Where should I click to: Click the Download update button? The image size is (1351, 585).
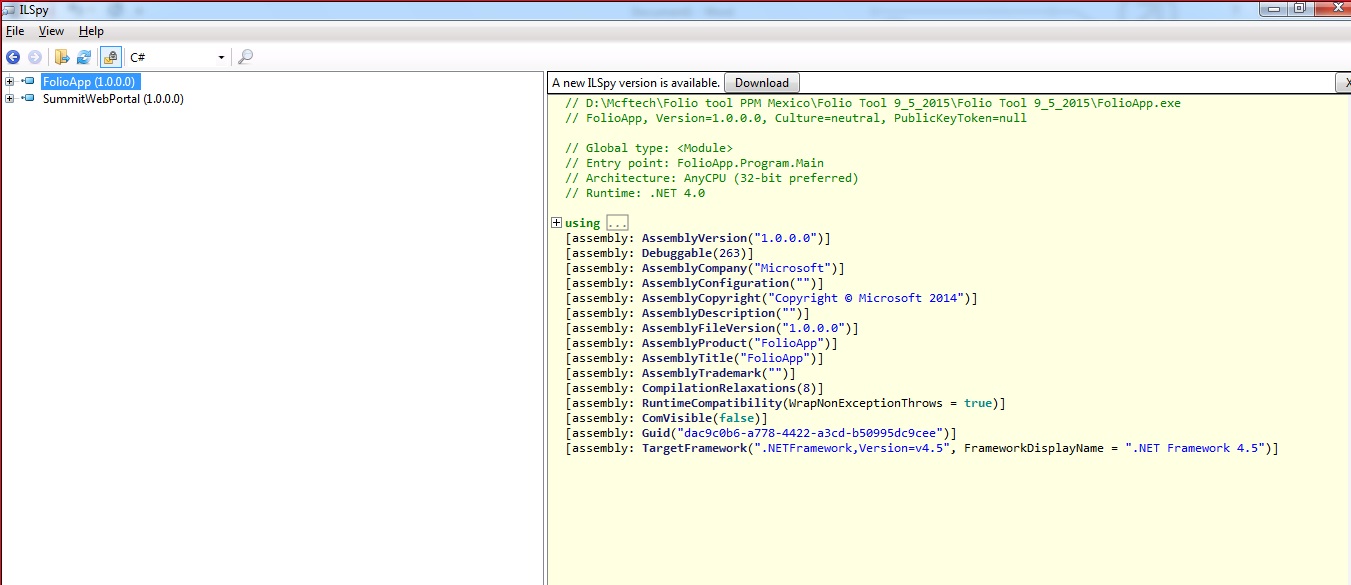(762, 83)
